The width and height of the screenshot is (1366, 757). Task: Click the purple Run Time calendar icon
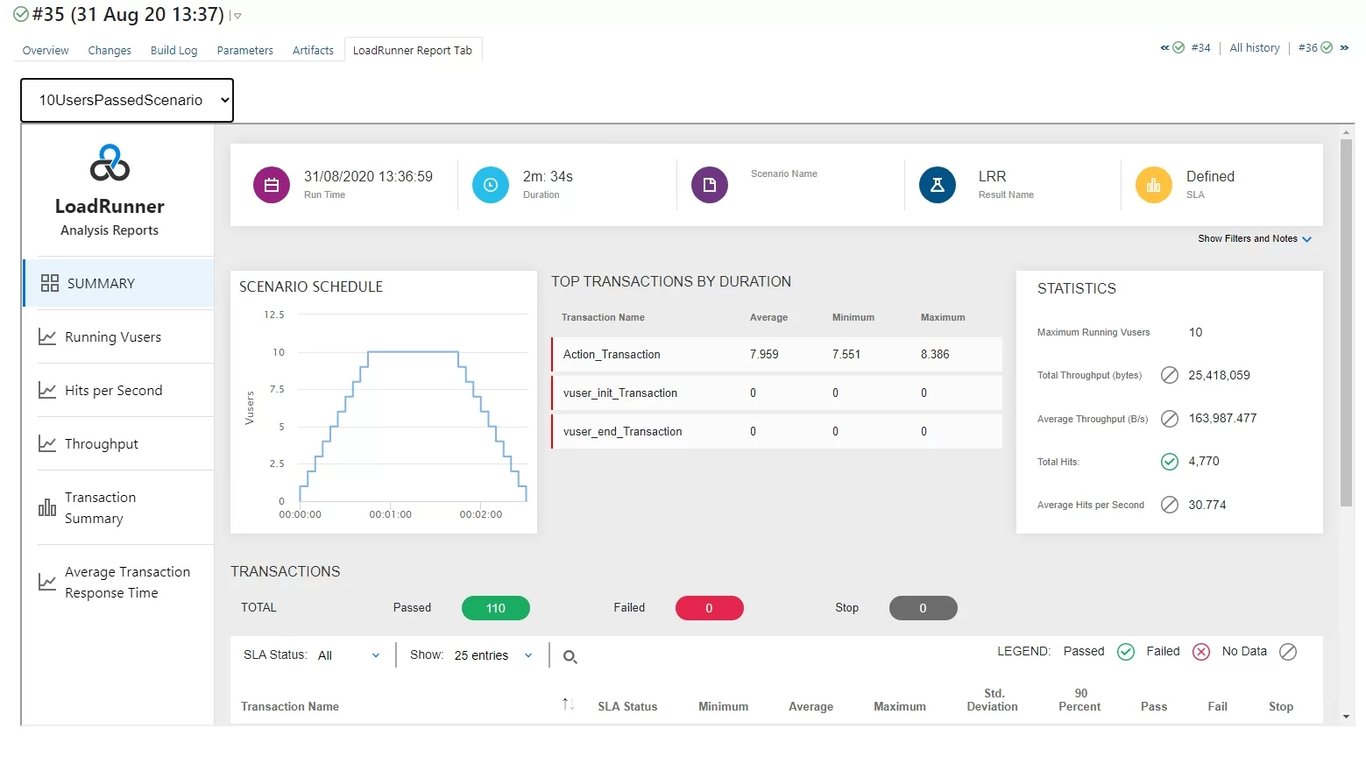[x=271, y=185]
